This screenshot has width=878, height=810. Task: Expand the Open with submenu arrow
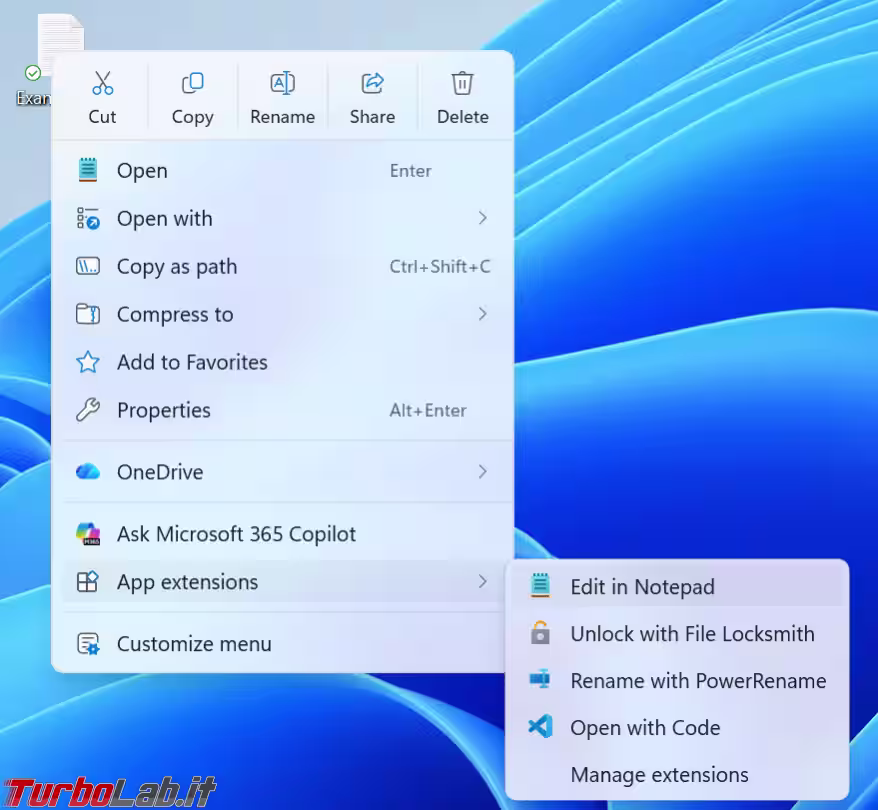pyautogui.click(x=483, y=218)
